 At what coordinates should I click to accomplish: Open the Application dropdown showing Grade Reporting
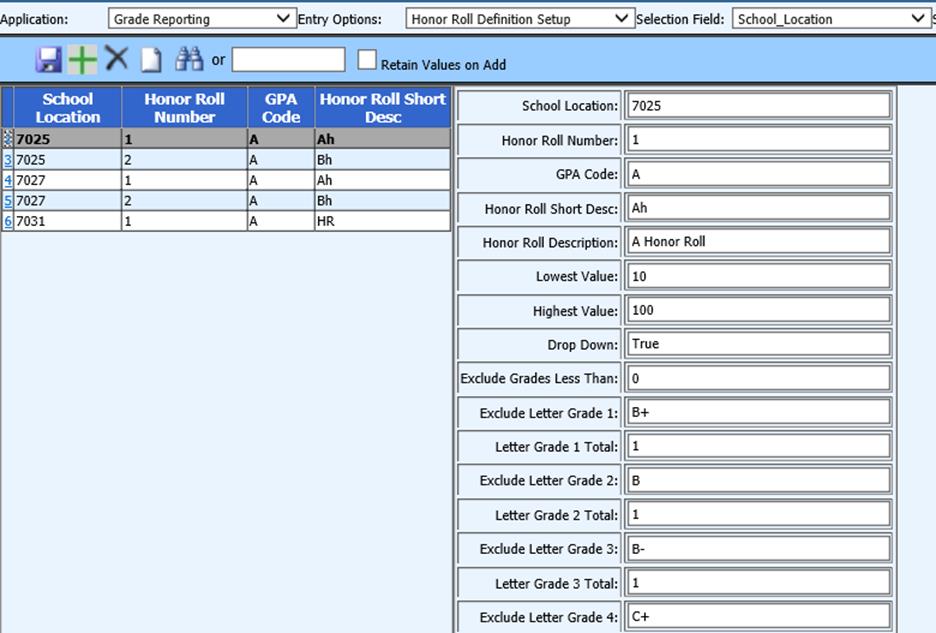202,18
